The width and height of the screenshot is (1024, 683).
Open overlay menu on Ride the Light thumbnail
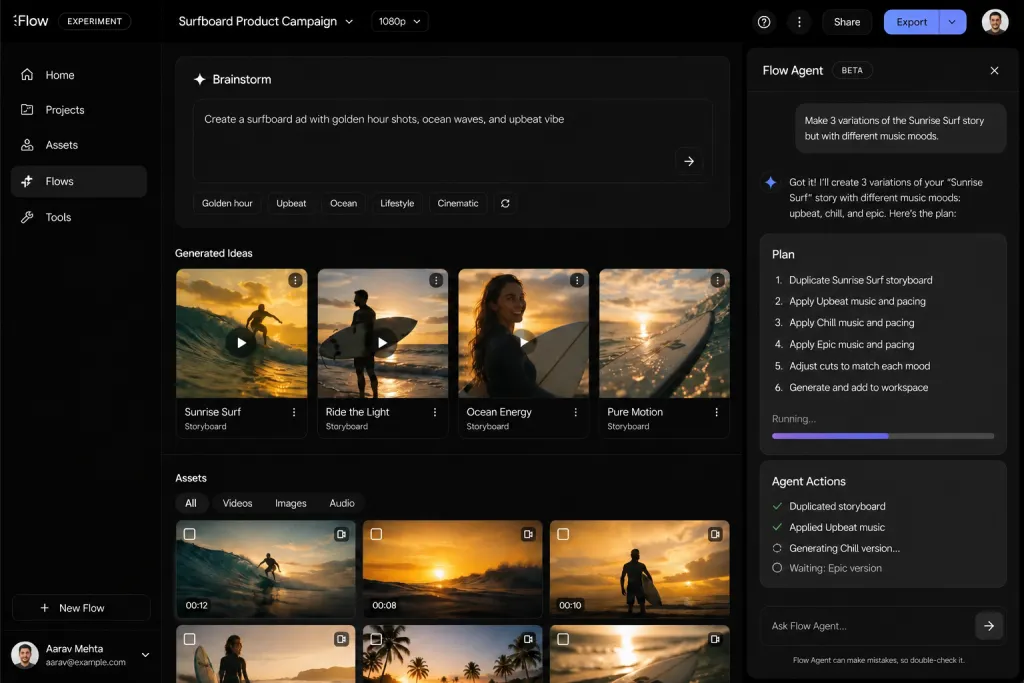[436, 280]
